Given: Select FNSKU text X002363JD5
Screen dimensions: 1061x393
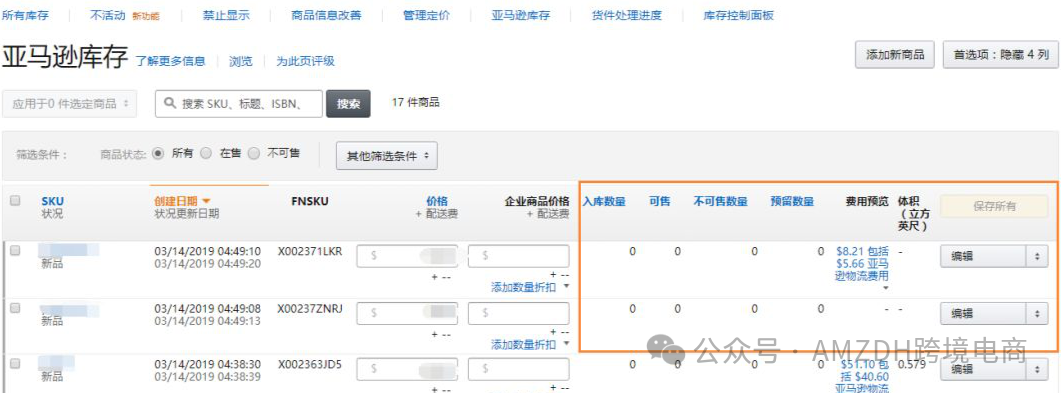Looking at the screenshot, I should tap(310, 365).
